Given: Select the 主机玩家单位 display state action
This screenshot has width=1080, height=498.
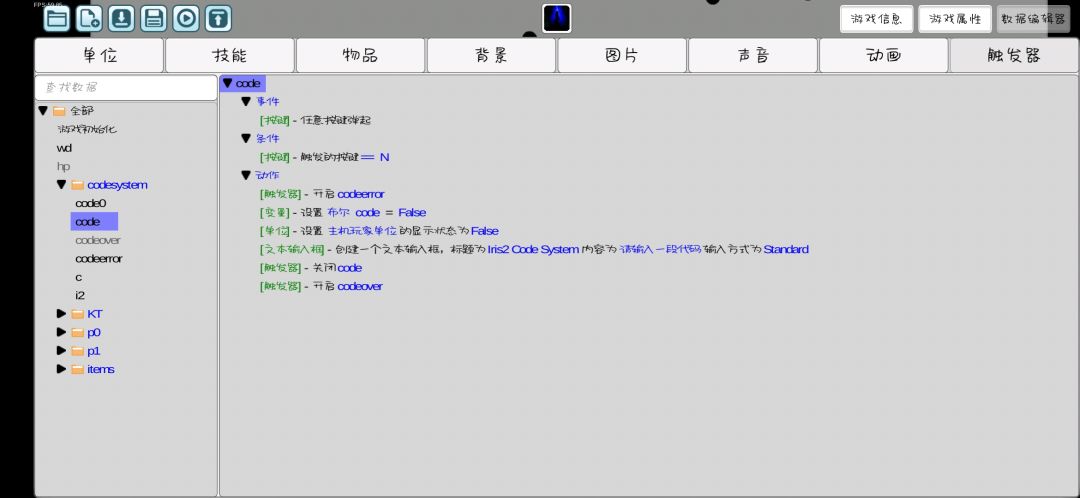Looking at the screenshot, I should tap(379, 231).
